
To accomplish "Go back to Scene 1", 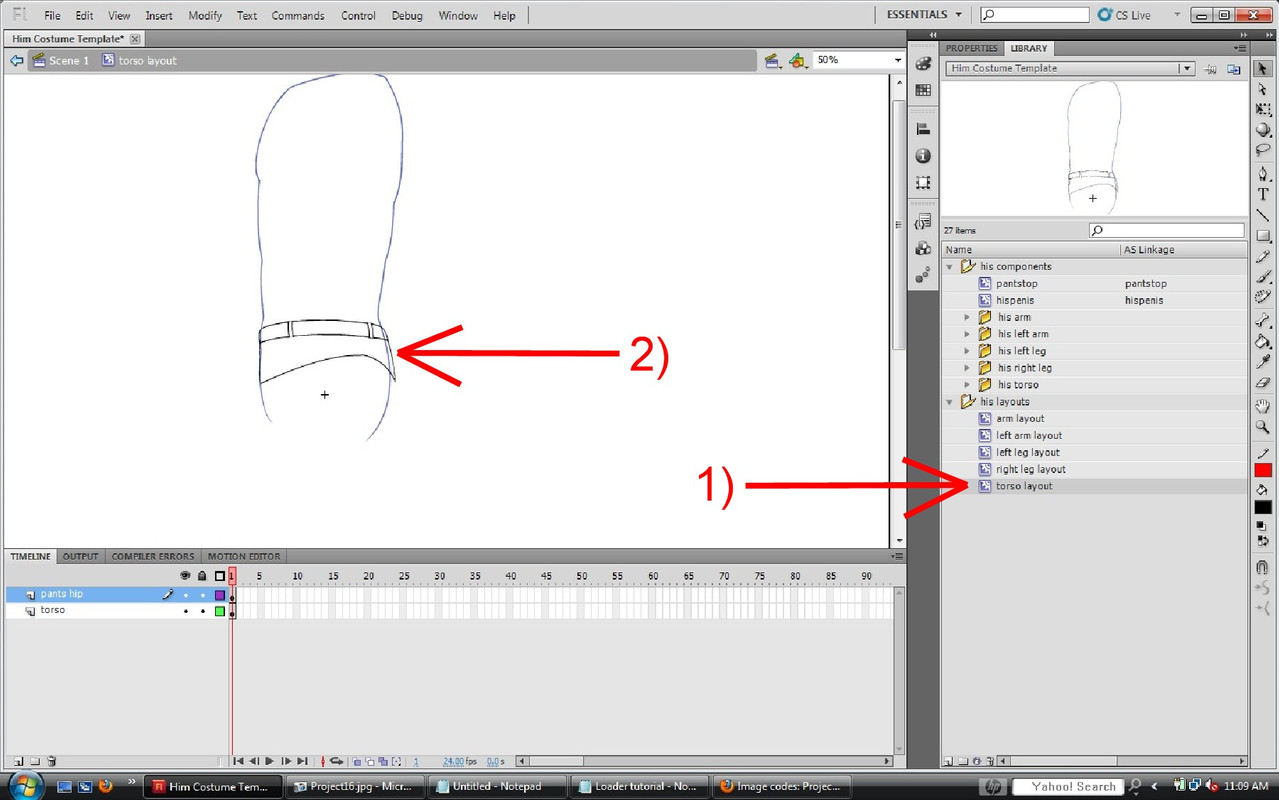I will tap(60, 61).
